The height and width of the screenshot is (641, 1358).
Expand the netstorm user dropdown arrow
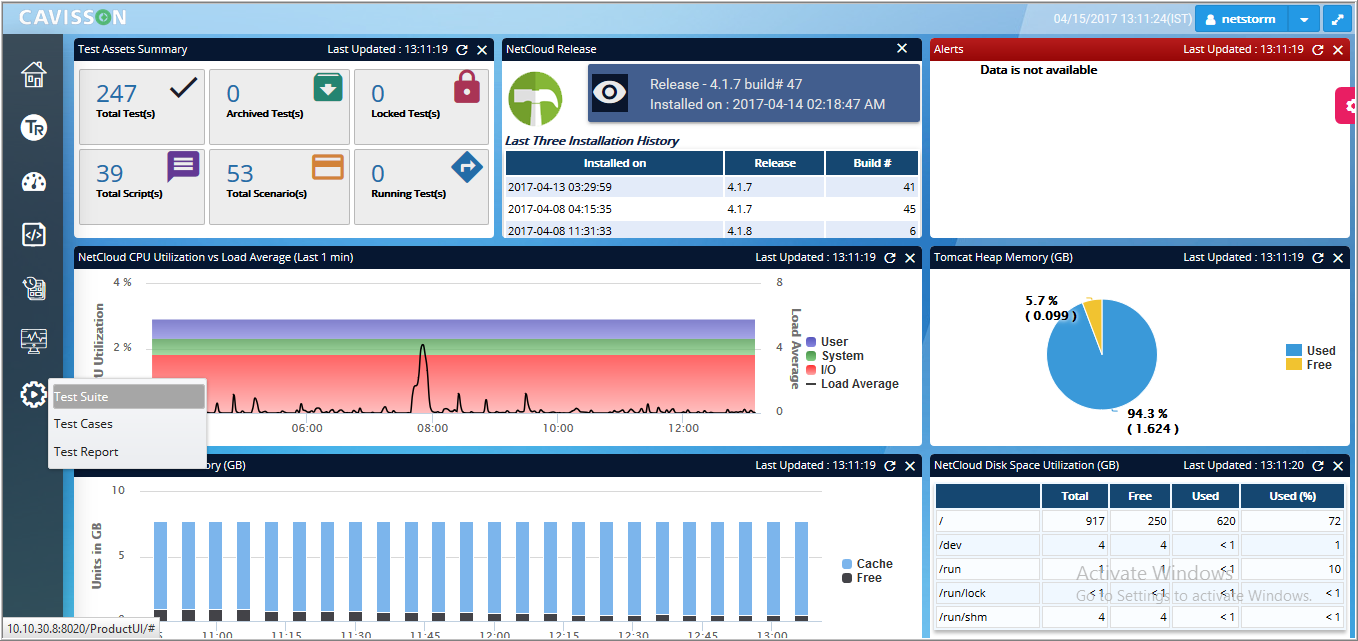1303,19
